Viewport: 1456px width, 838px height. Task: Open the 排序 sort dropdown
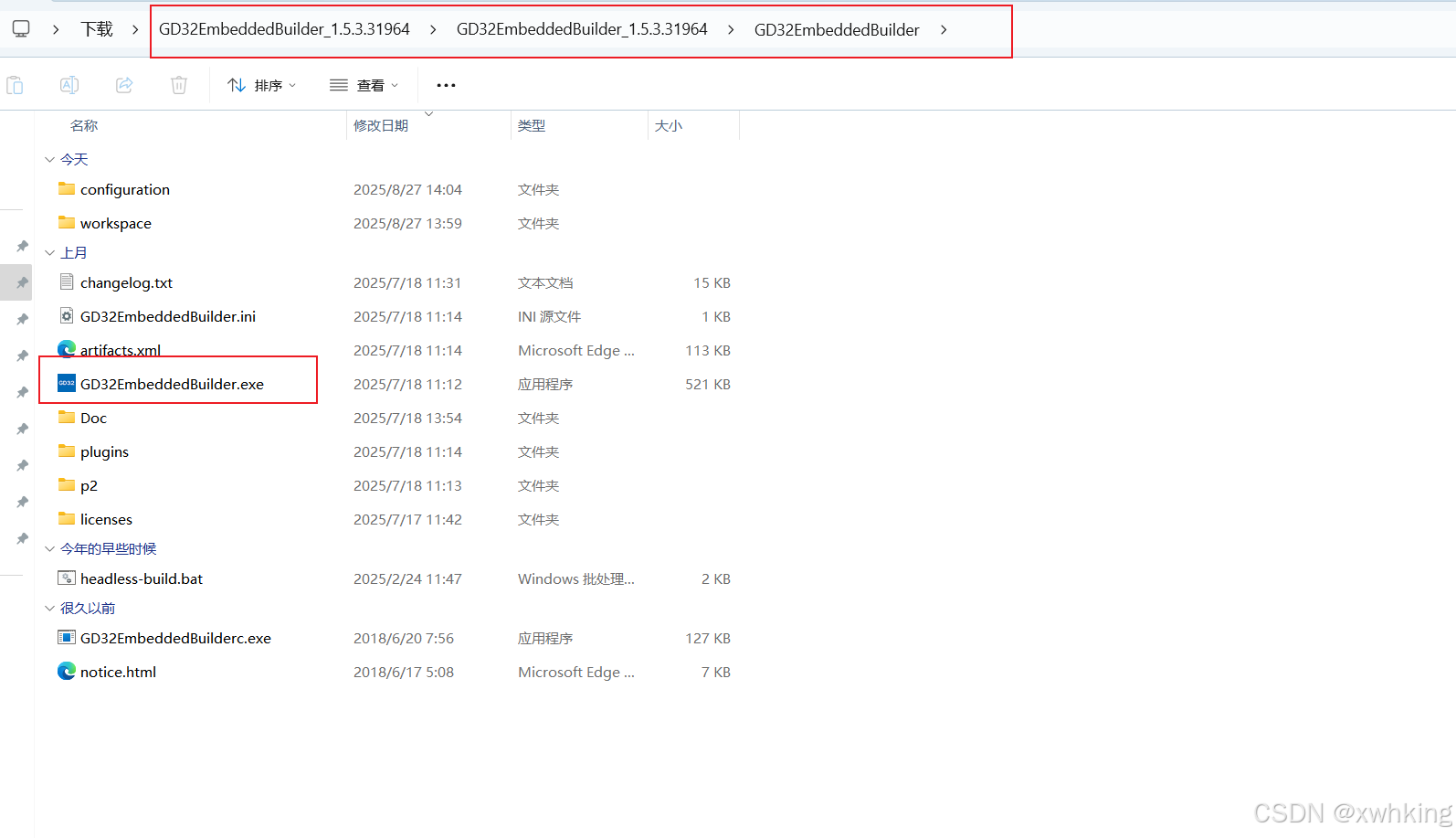tap(262, 85)
